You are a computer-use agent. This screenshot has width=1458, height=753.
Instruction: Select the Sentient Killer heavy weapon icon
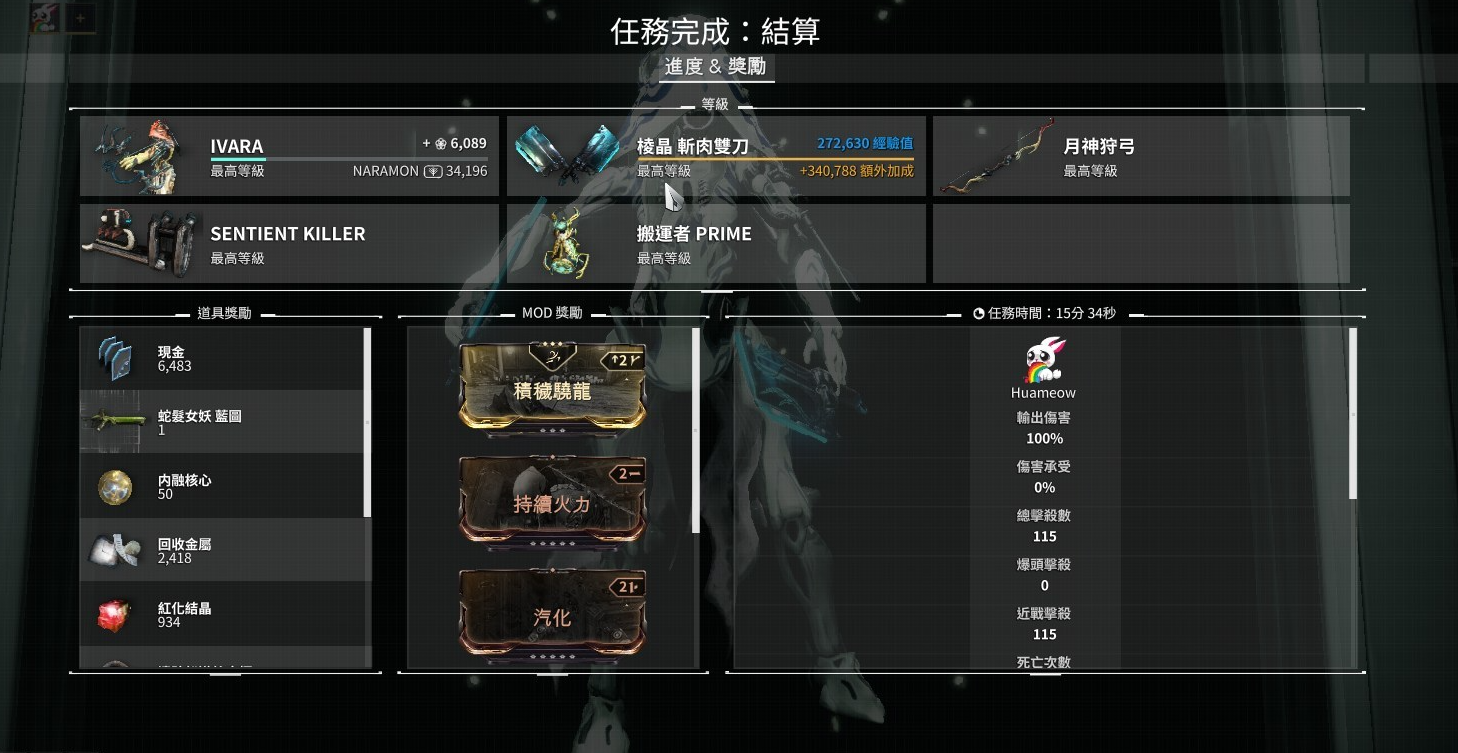(x=141, y=243)
